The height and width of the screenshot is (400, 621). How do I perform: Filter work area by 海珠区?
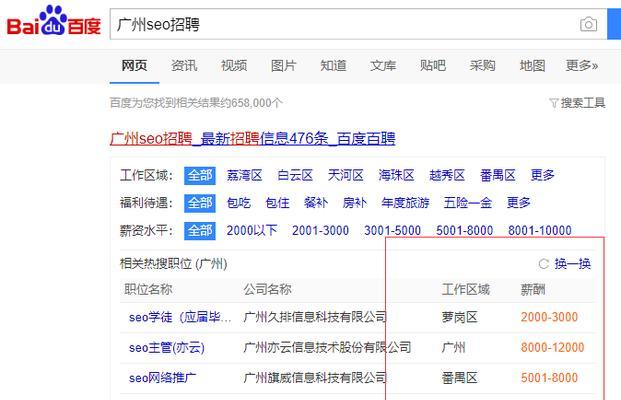click(x=396, y=175)
